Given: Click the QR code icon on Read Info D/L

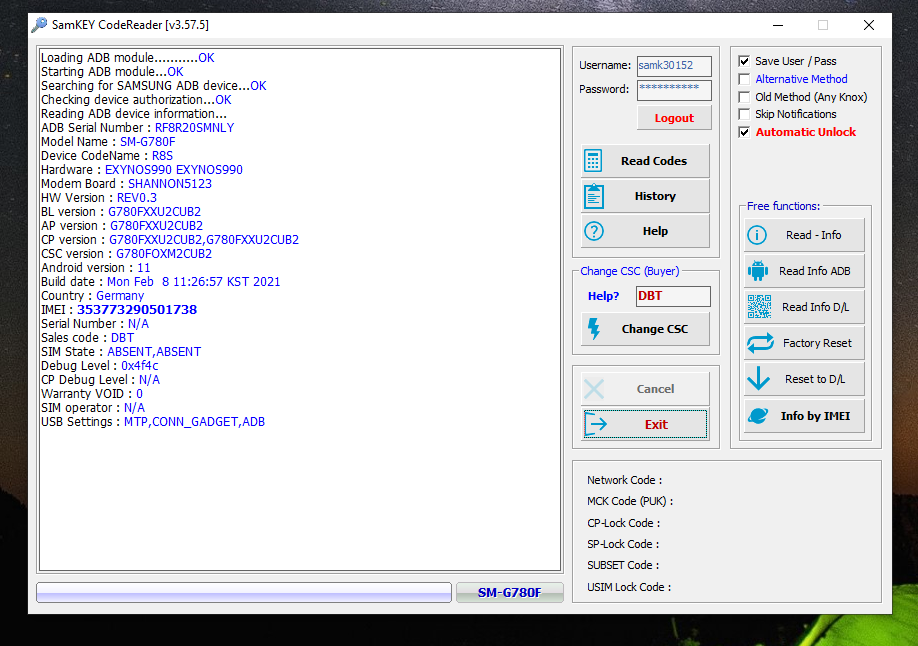Looking at the screenshot, I should pyautogui.click(x=759, y=307).
